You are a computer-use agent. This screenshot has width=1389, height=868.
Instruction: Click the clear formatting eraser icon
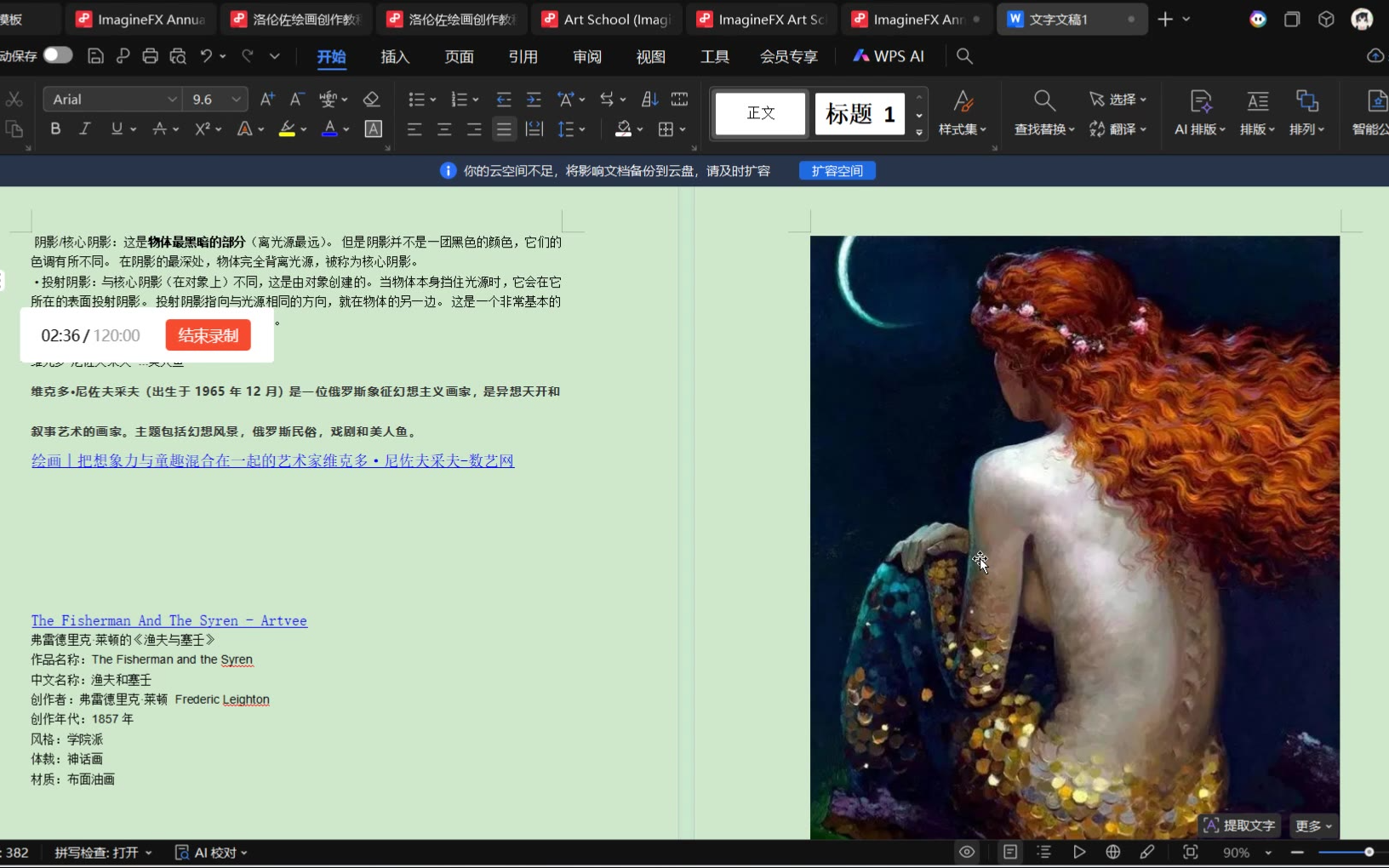pyautogui.click(x=371, y=100)
